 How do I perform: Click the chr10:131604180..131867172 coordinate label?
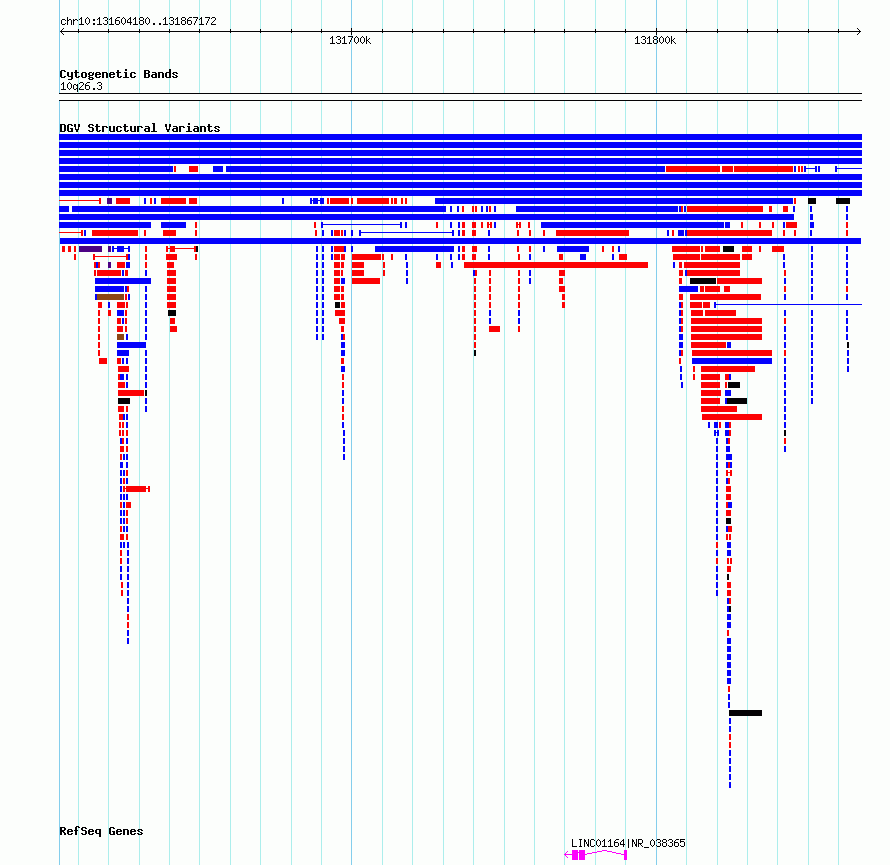click(x=138, y=22)
